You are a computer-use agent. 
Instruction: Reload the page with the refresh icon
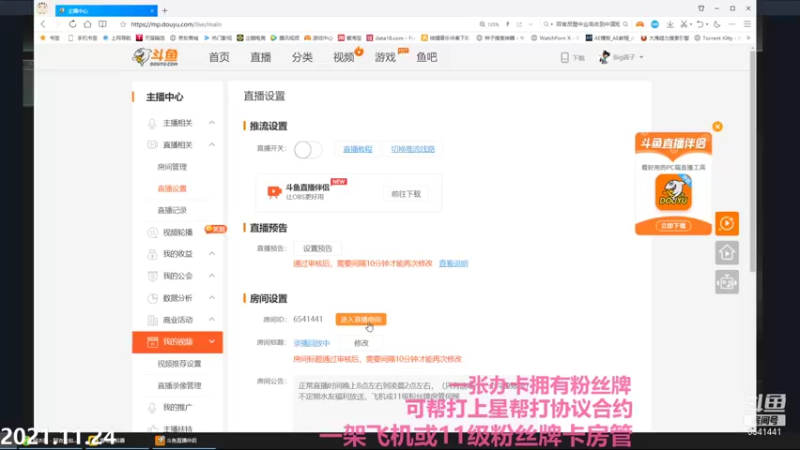[x=72, y=24]
